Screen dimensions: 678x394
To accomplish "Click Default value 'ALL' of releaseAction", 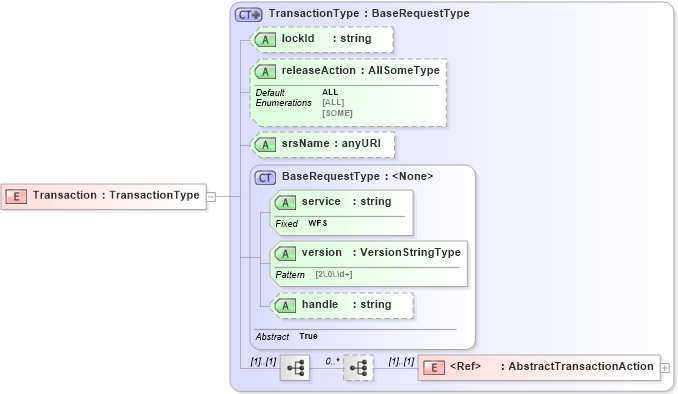I will [330, 92].
